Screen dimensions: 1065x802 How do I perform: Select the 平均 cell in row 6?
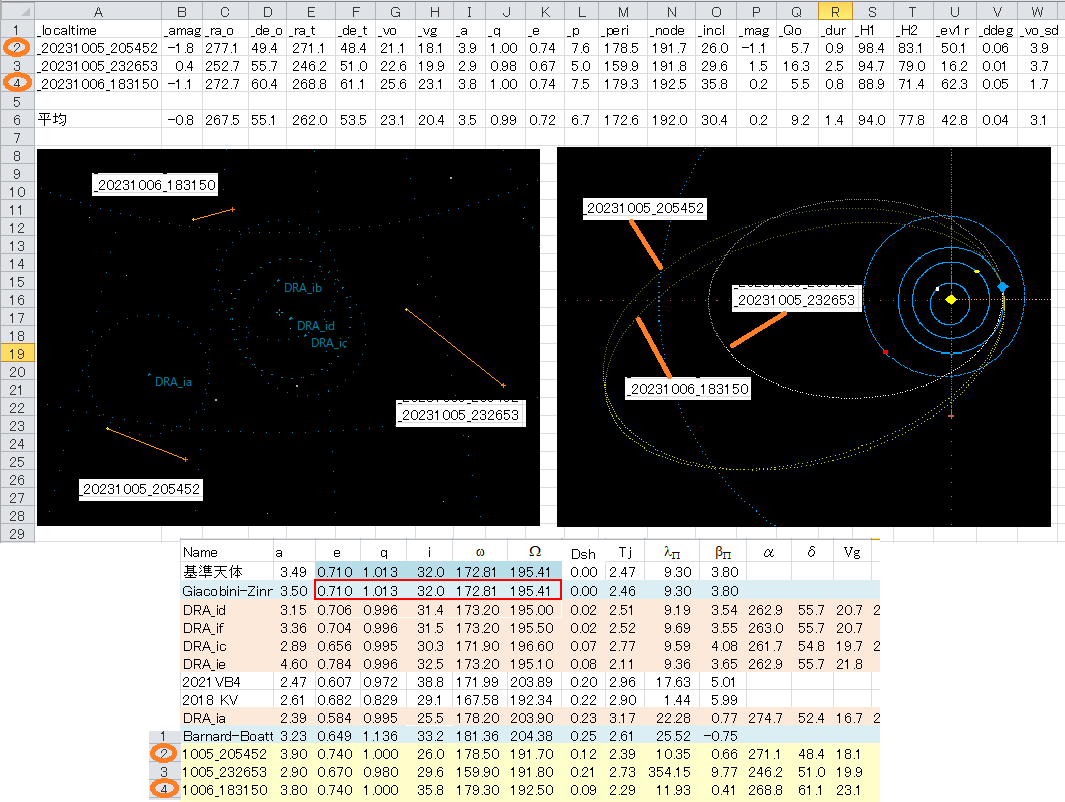[x=97, y=119]
